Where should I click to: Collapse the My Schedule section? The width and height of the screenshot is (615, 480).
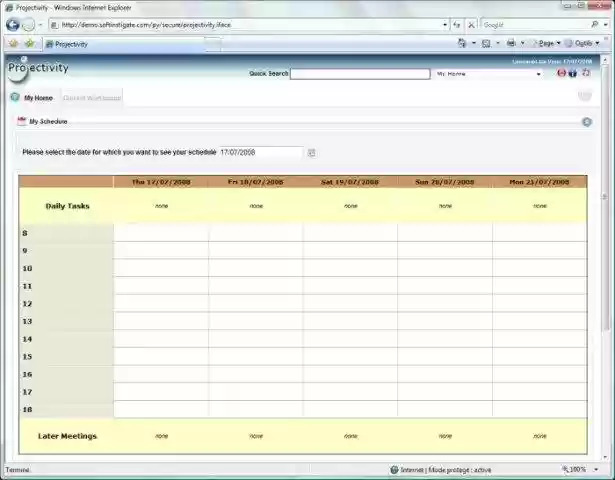[x=587, y=122]
